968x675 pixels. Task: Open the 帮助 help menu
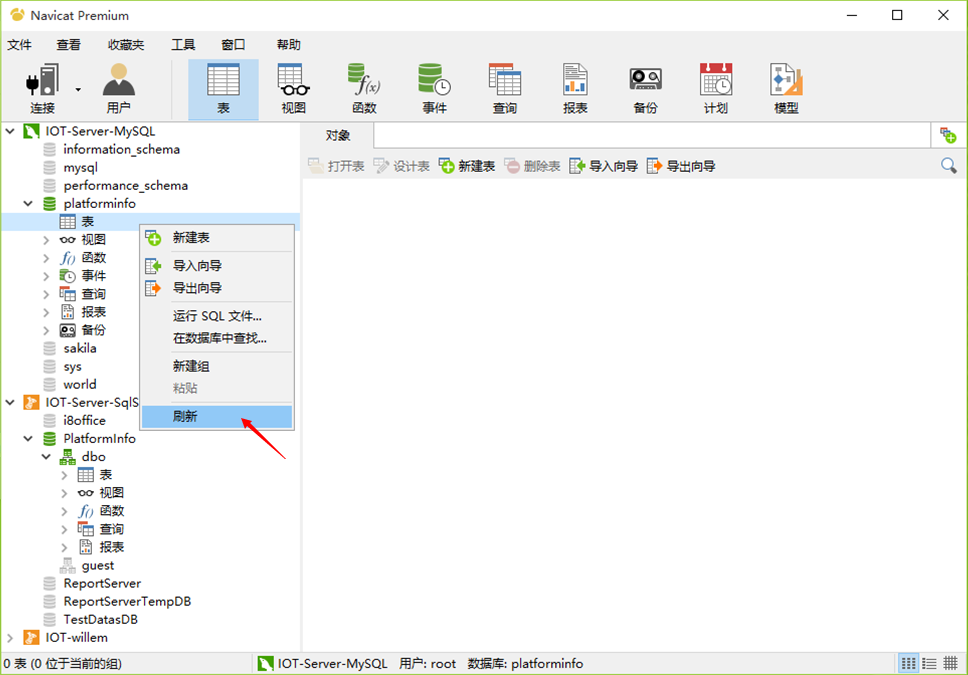click(x=289, y=44)
